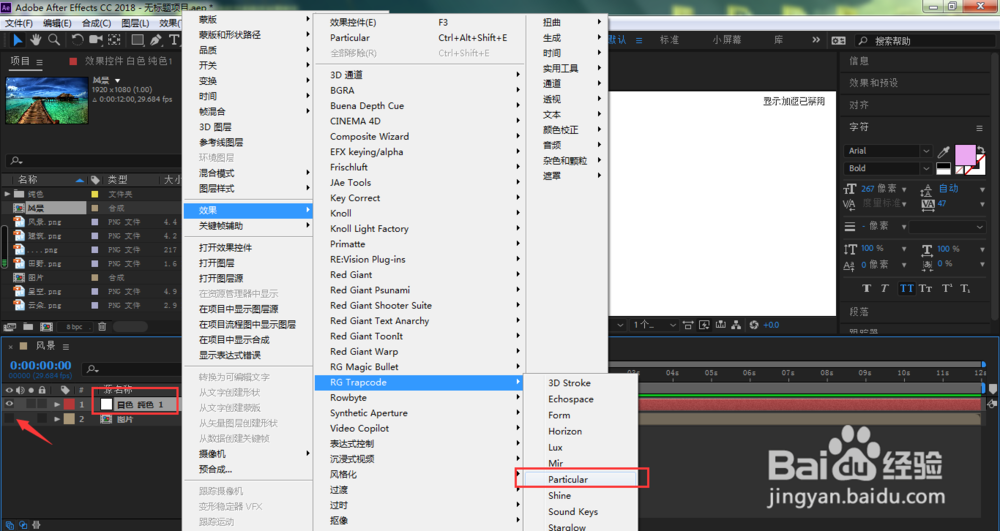Toggle visibility eye of layer 1 白色 纯色 1
The width and height of the screenshot is (1000, 531).
click(9, 404)
